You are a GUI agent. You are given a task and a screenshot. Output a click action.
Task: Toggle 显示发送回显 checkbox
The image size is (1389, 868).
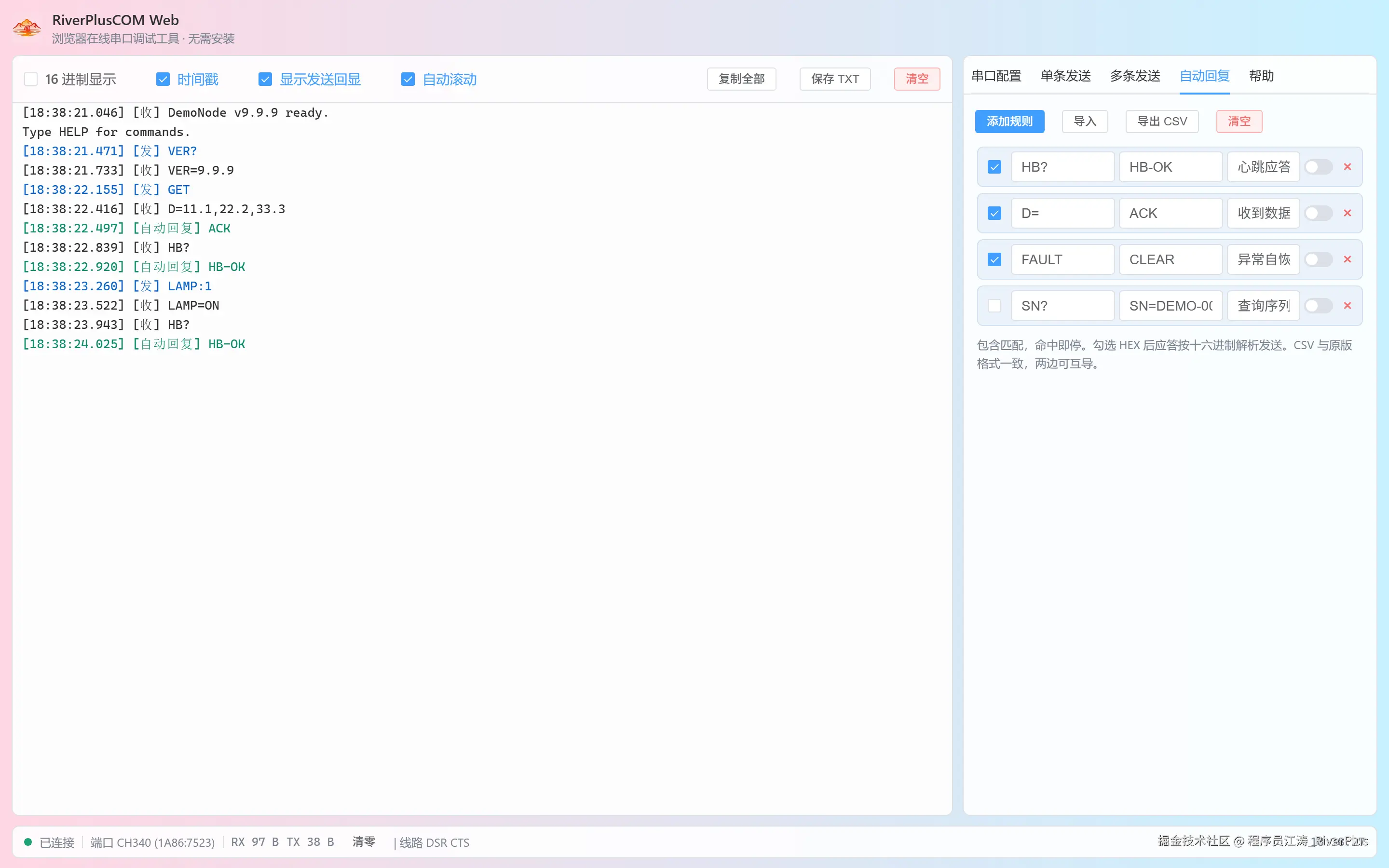(265, 79)
